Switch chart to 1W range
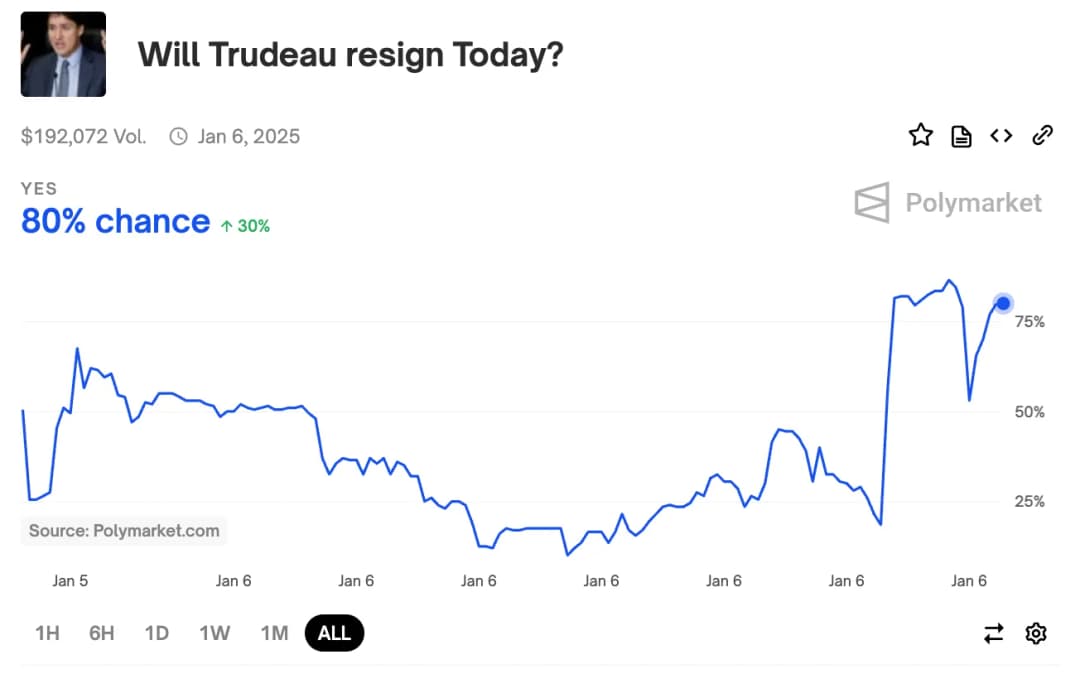1080x674 pixels. pyautogui.click(x=214, y=633)
